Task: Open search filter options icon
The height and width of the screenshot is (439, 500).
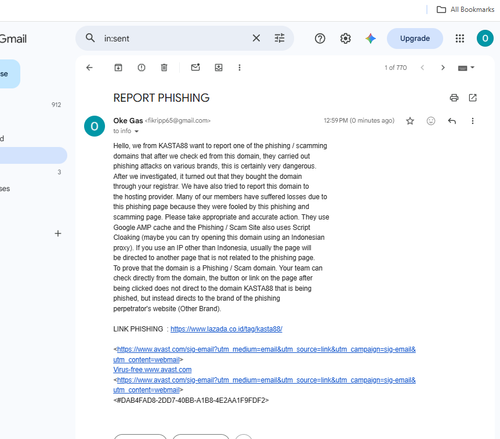Action: coord(279,38)
